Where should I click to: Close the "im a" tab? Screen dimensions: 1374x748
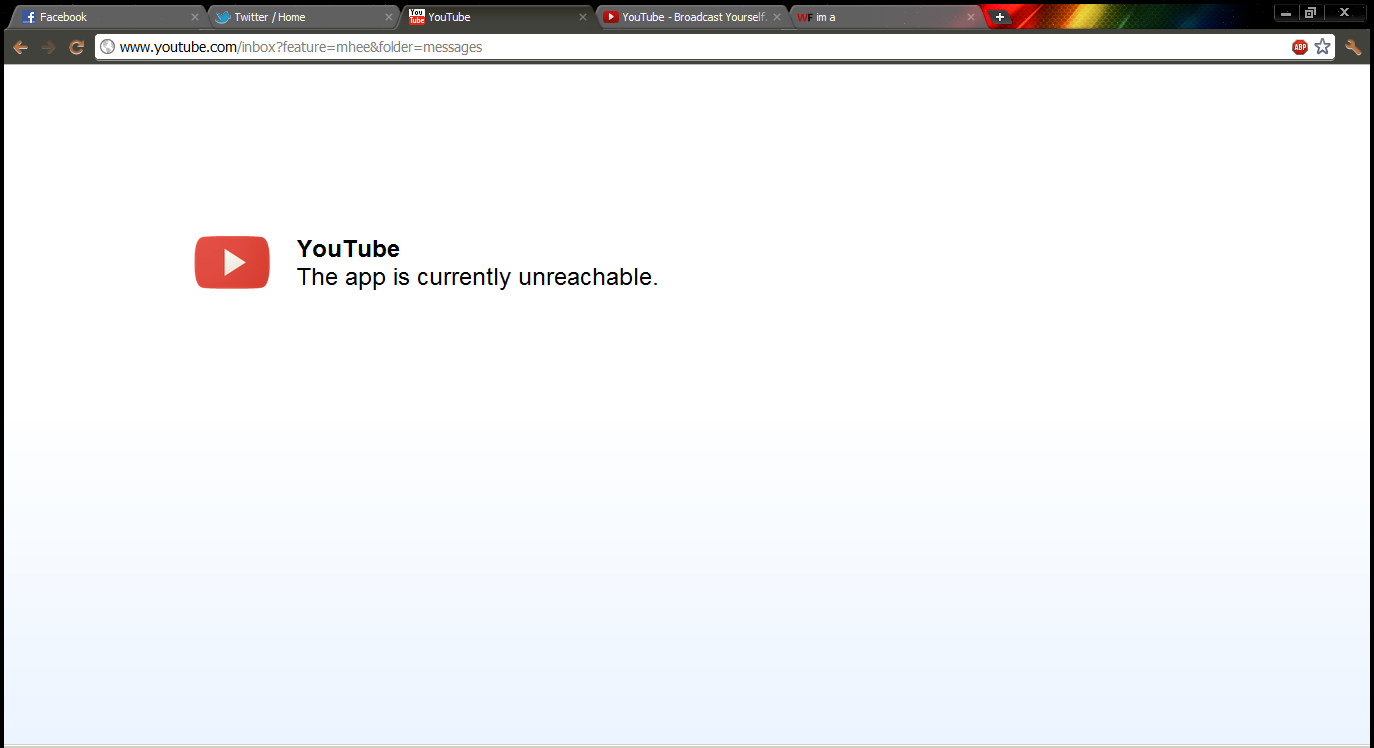click(970, 17)
